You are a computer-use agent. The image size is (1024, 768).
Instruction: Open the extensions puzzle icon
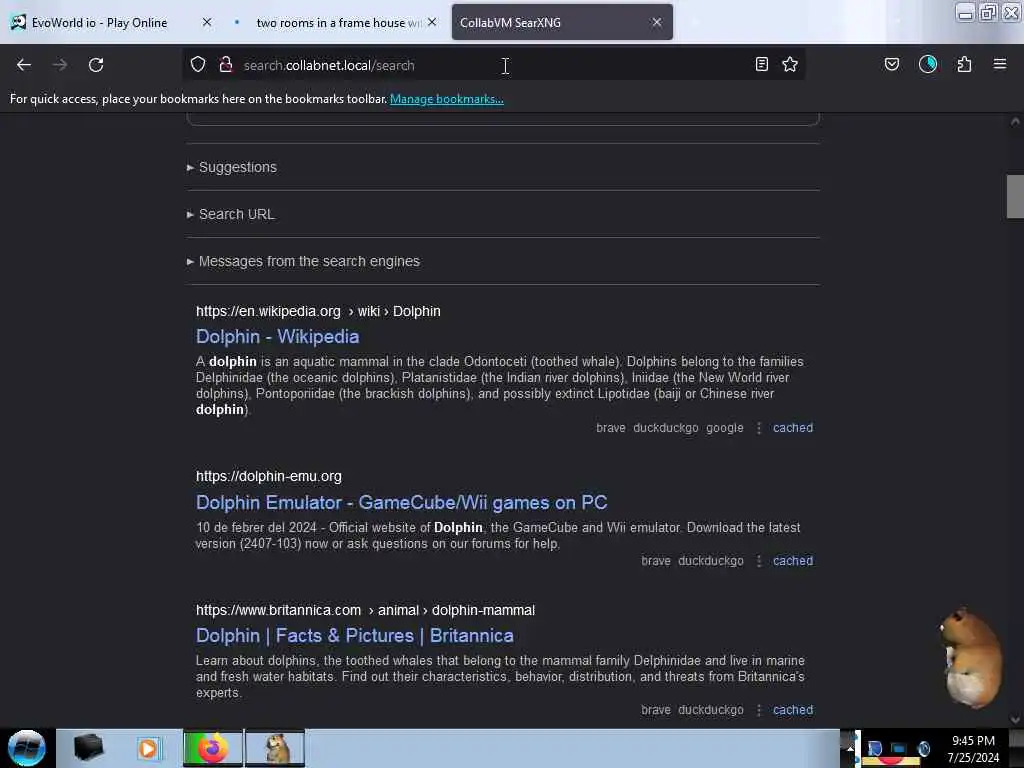(x=965, y=64)
